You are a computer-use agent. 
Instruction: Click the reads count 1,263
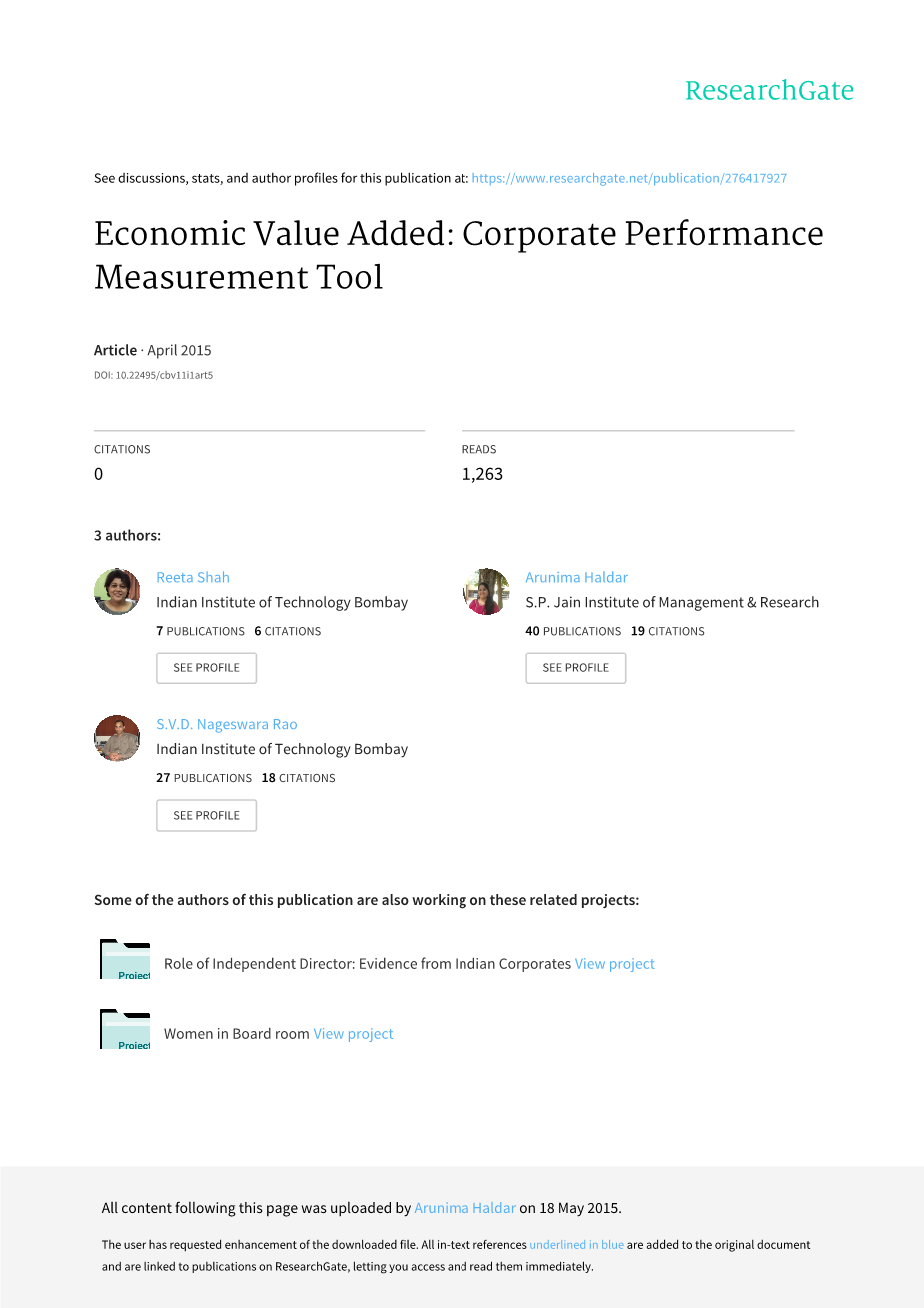(482, 474)
